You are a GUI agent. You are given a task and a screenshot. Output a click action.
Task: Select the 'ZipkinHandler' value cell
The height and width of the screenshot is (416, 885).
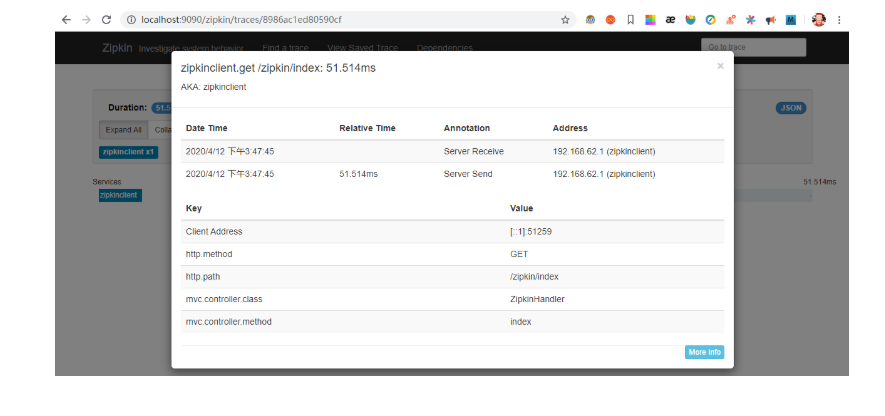click(537, 299)
